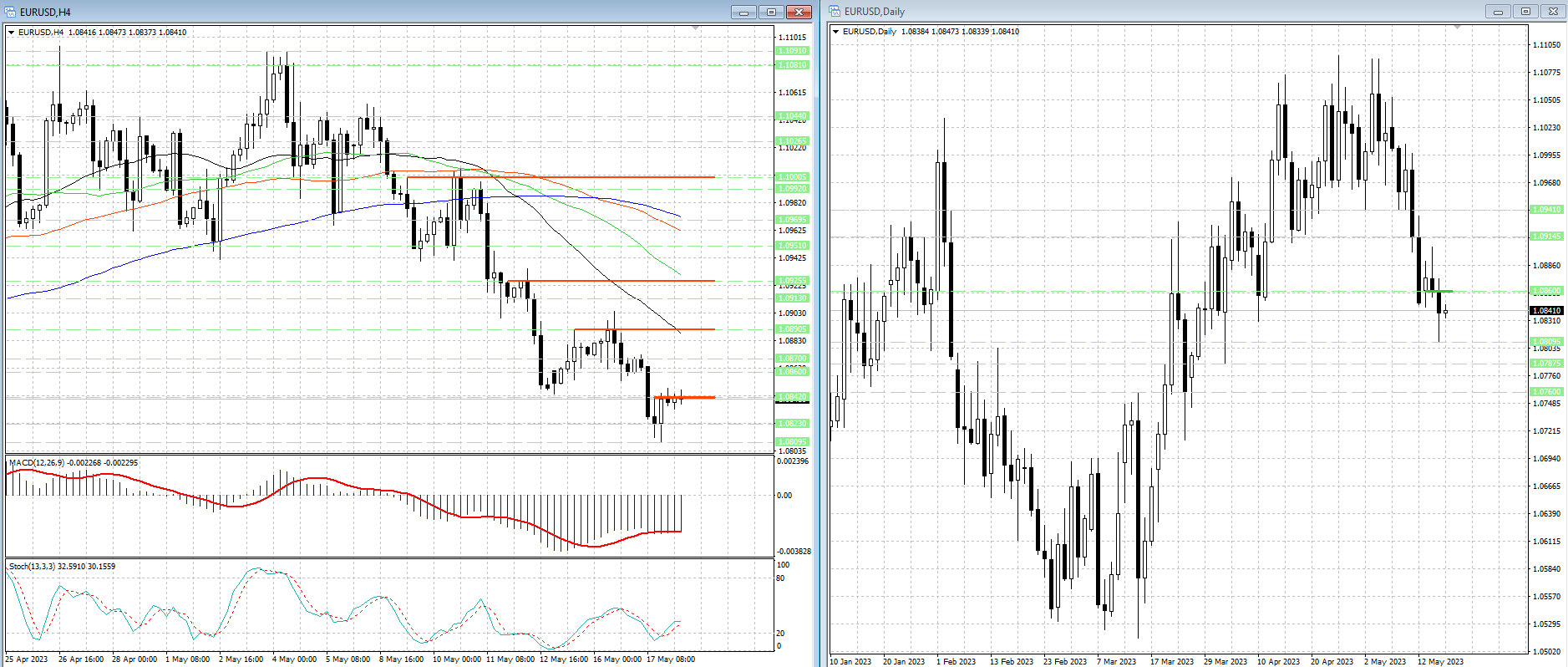Click the 25 Apr 2023 date on the H4 time axis
This screenshot has height=667, width=1568.
point(27,659)
